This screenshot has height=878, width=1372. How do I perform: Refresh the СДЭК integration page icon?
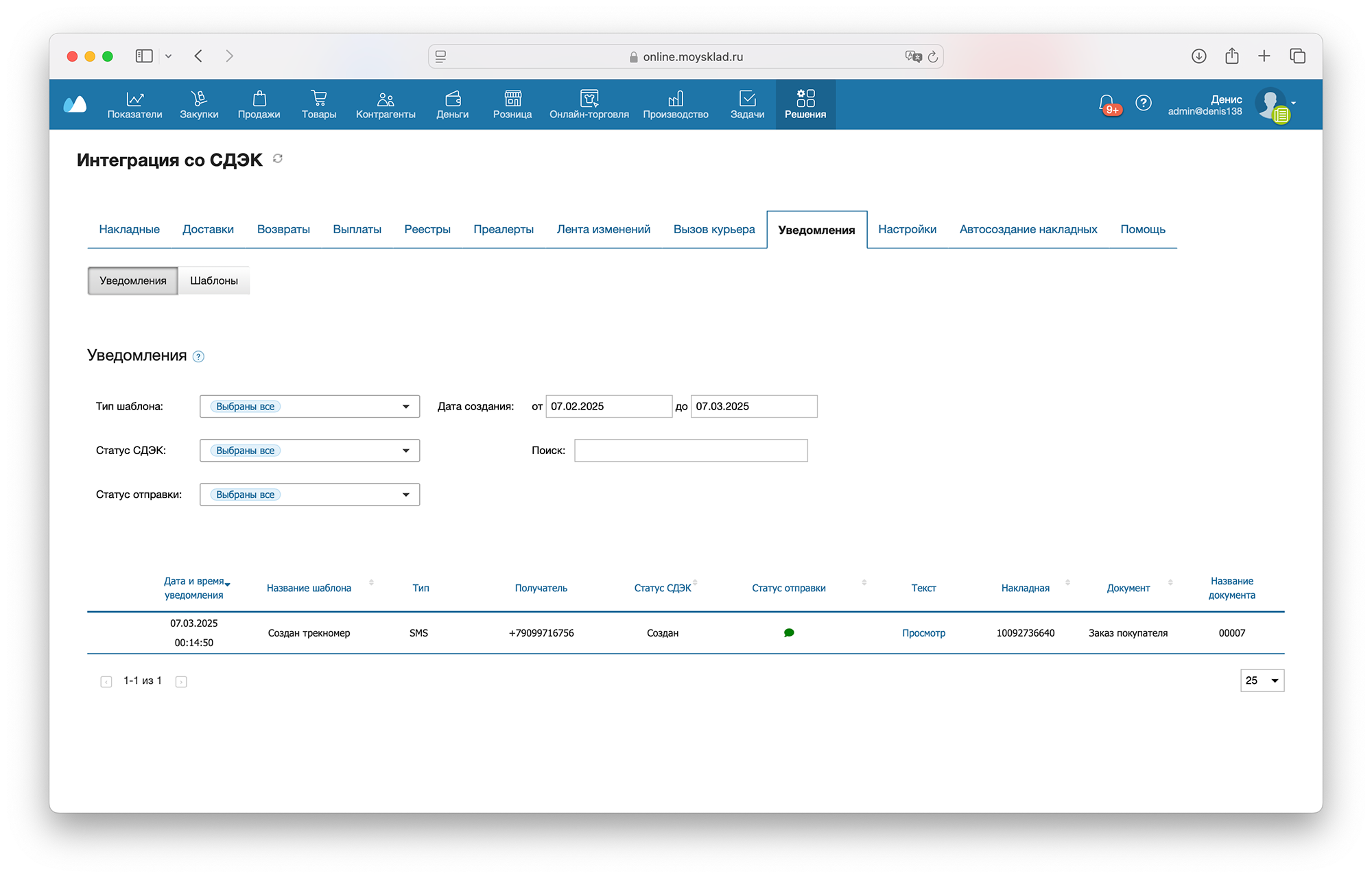(278, 158)
